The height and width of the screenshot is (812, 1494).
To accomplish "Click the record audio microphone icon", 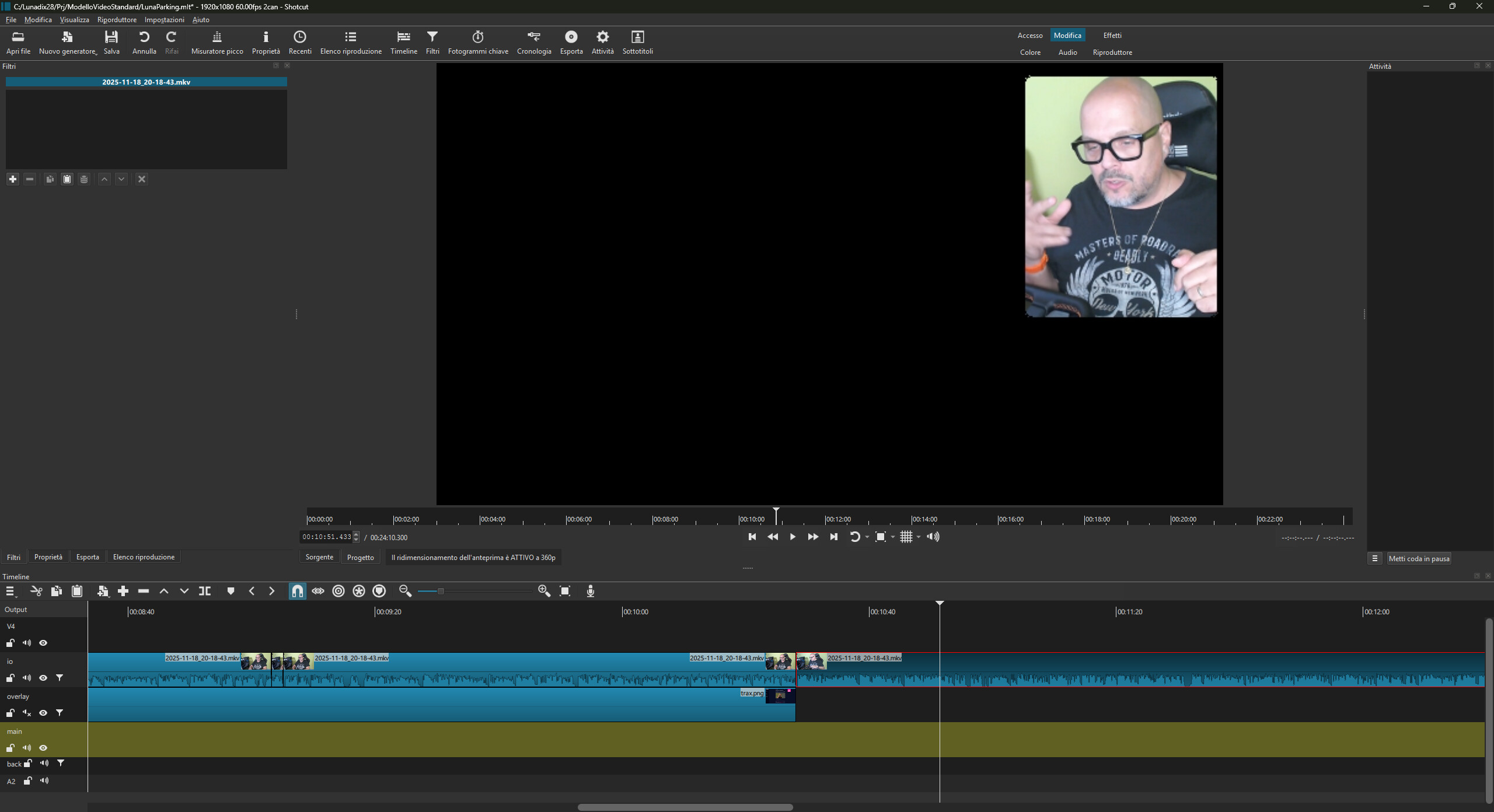I will 591,591.
